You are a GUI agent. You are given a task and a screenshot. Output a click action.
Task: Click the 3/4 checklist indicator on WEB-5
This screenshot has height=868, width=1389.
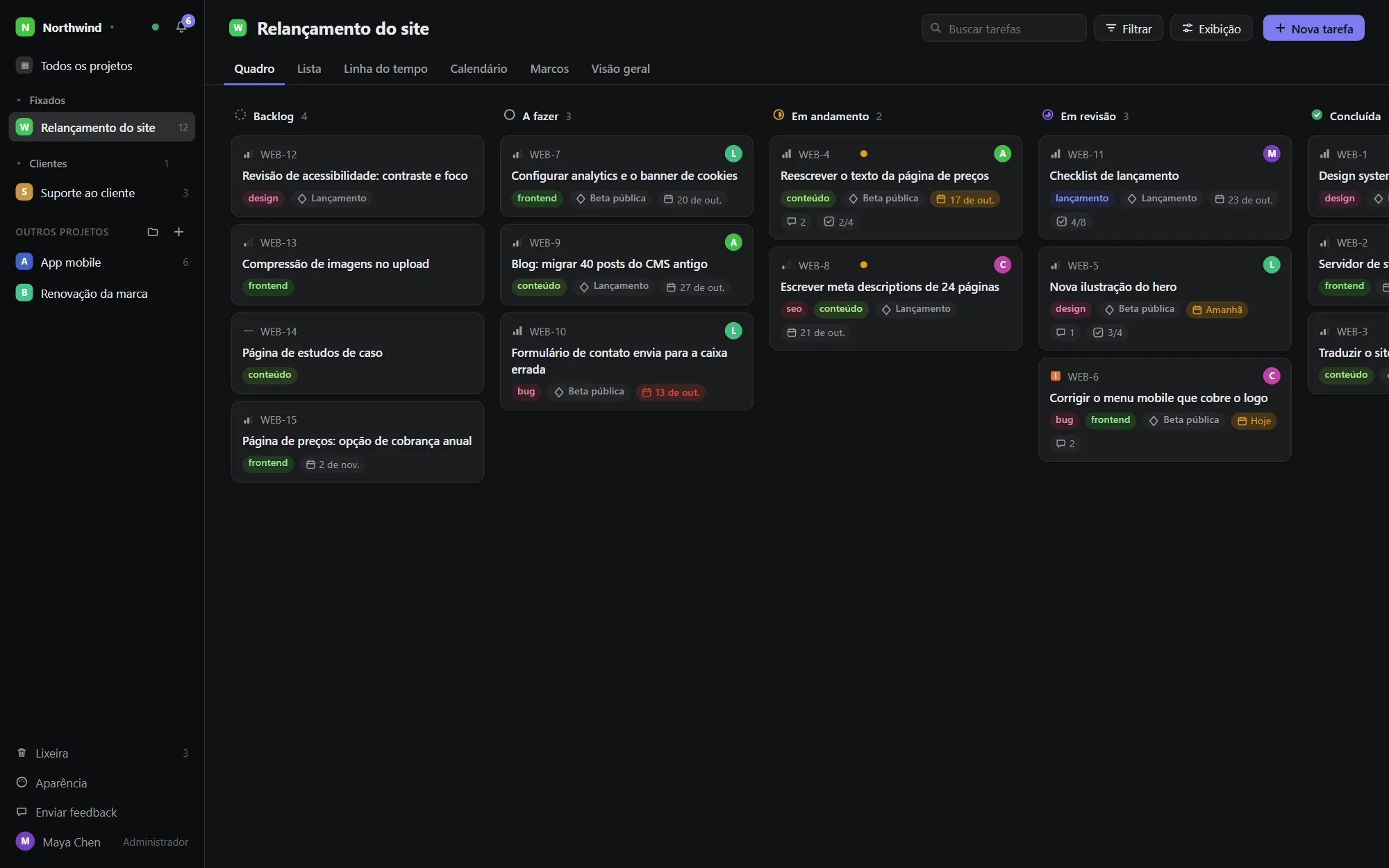point(1108,332)
